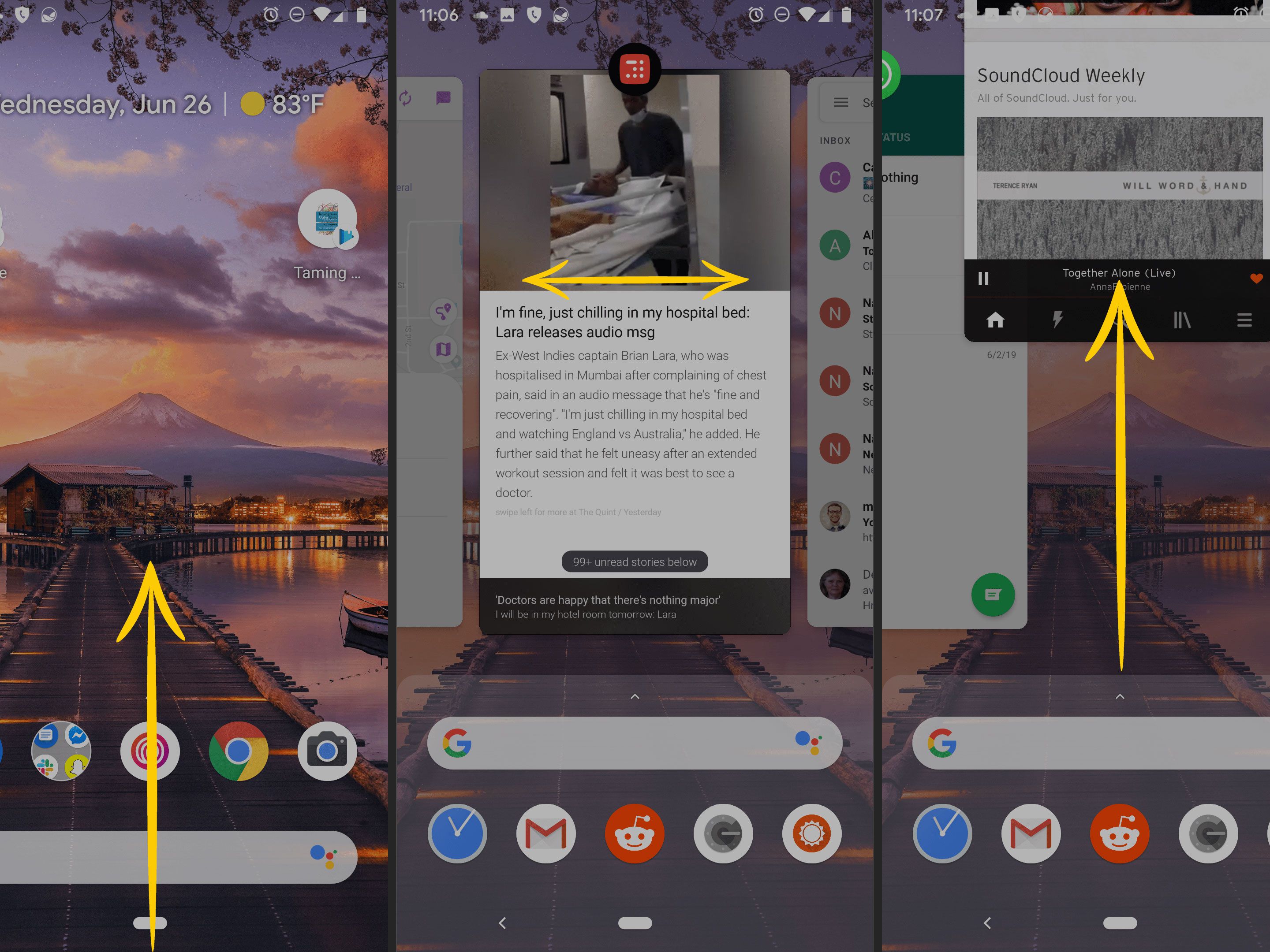Expand the app drawer chevron on the right screen
This screenshot has width=1270, height=952.
[1120, 697]
